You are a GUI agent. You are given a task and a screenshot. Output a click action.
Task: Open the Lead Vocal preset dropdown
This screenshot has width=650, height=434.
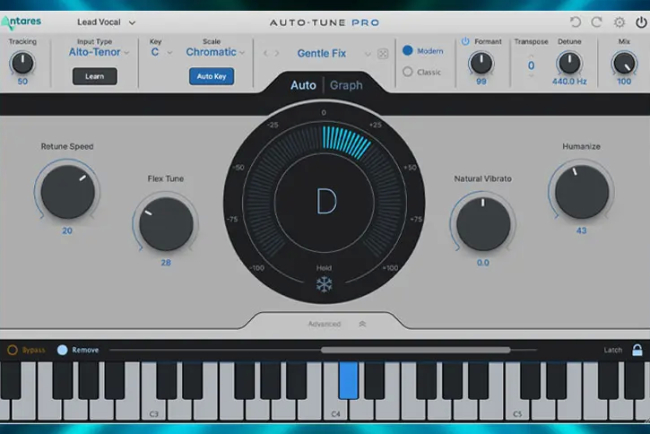click(106, 22)
